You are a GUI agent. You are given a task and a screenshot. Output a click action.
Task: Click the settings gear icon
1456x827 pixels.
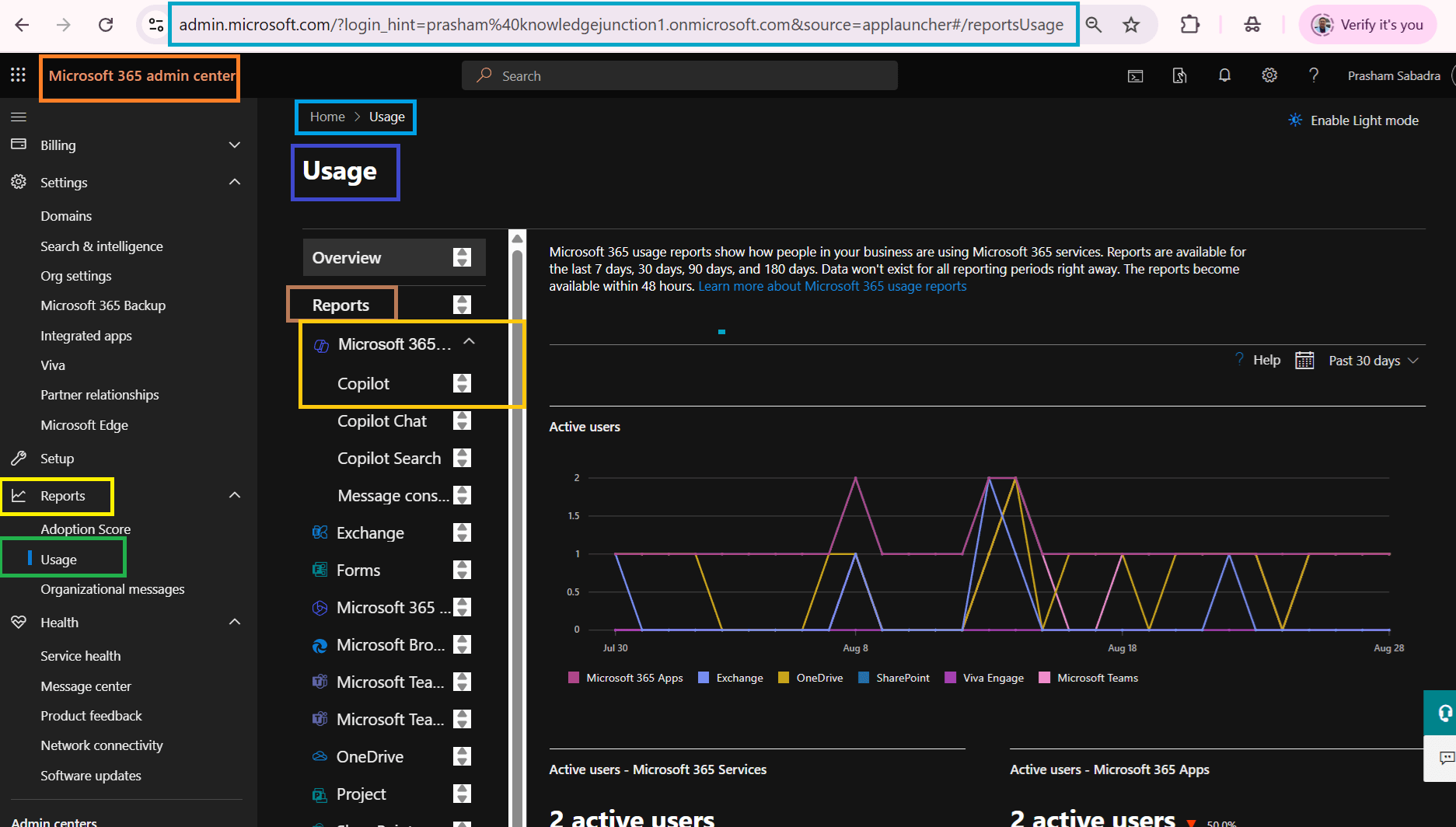click(x=1269, y=75)
